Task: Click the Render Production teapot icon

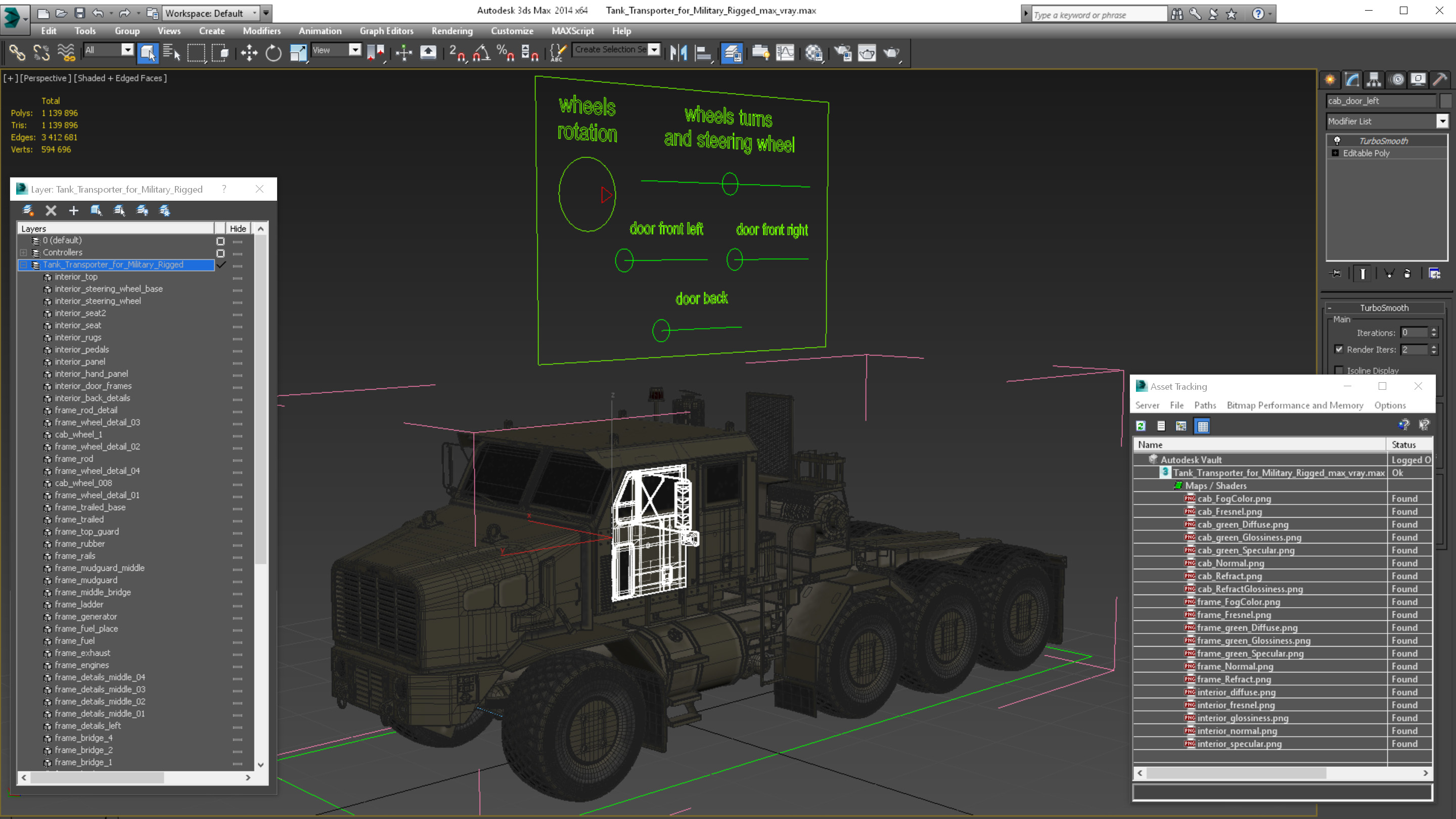Action: (891, 53)
